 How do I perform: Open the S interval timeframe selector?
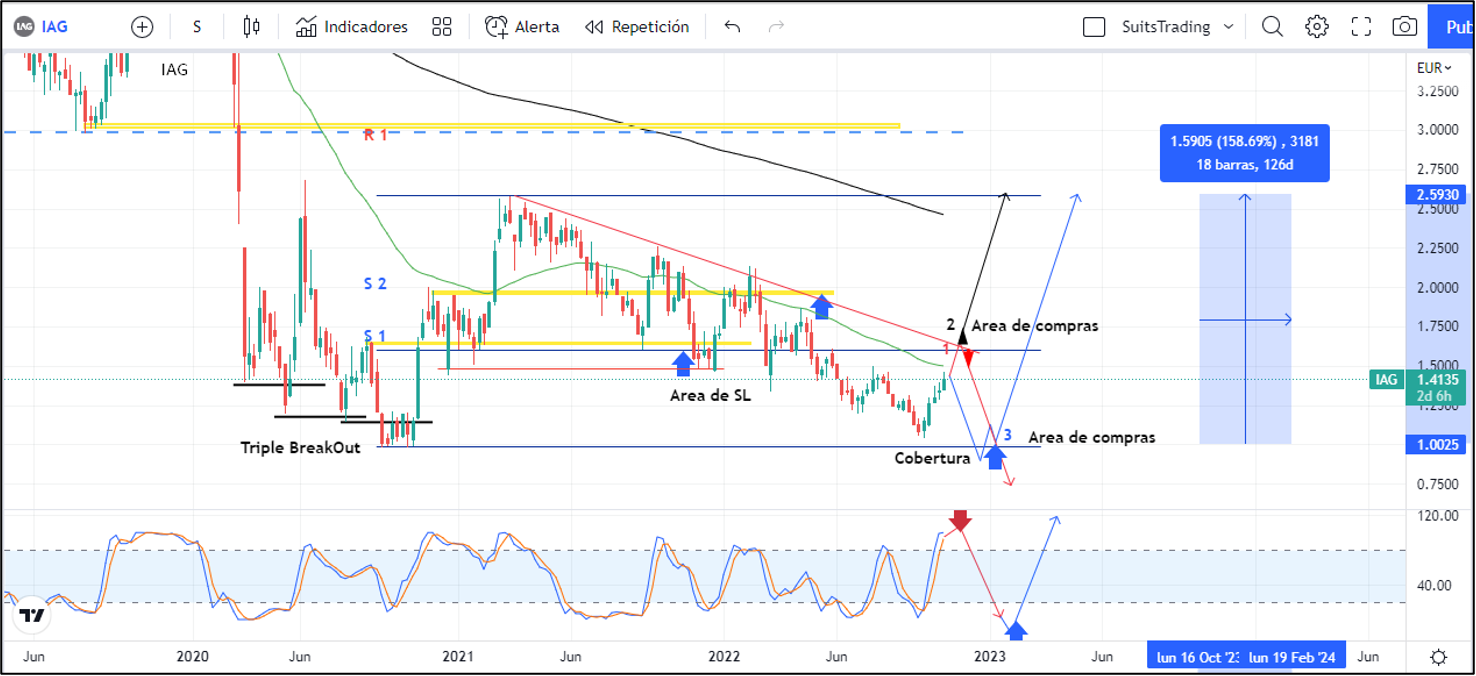(x=197, y=27)
